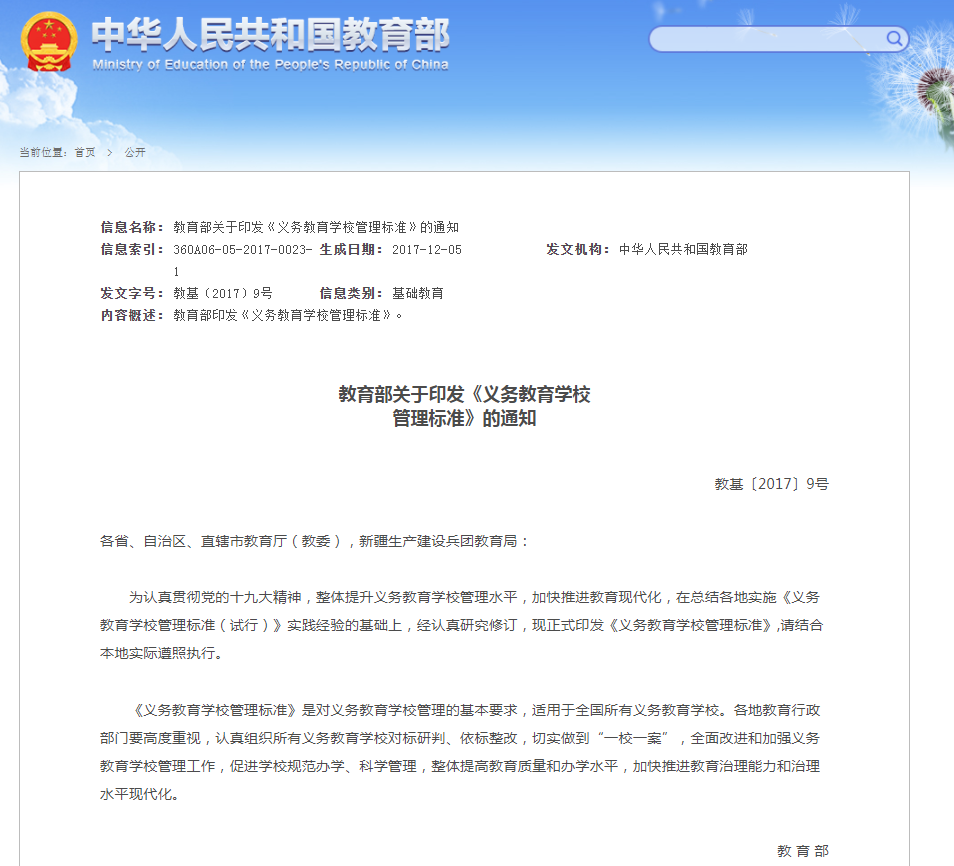The height and width of the screenshot is (866, 954).
Task: Click the date value 2017-12-05
Action: coord(427,250)
